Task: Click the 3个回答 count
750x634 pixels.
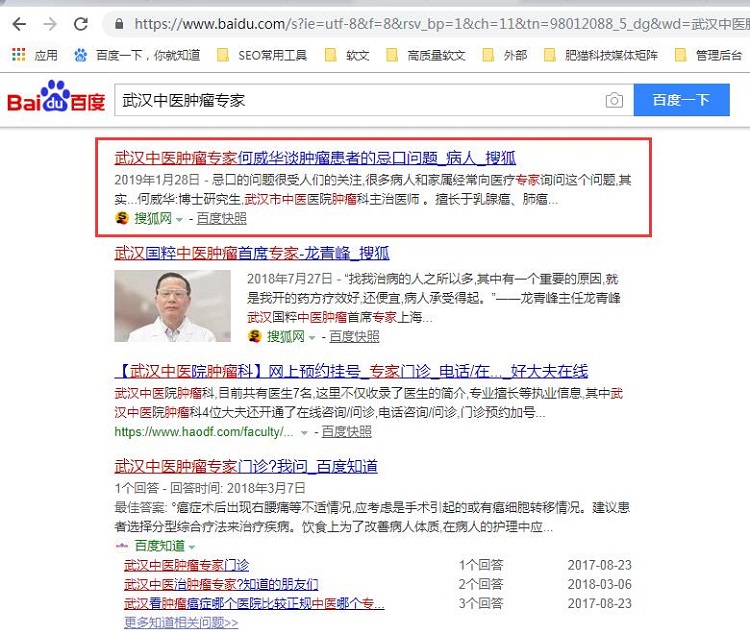Action: (481, 603)
